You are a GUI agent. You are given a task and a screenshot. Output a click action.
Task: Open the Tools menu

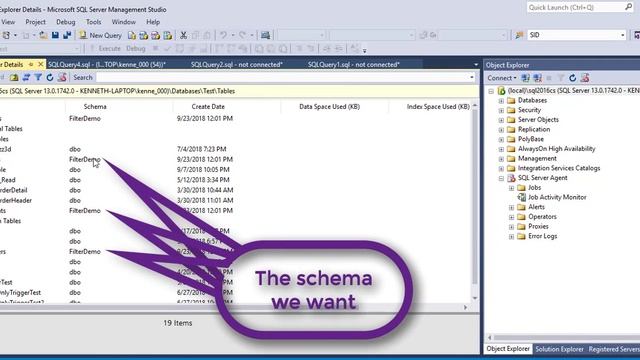point(93,22)
